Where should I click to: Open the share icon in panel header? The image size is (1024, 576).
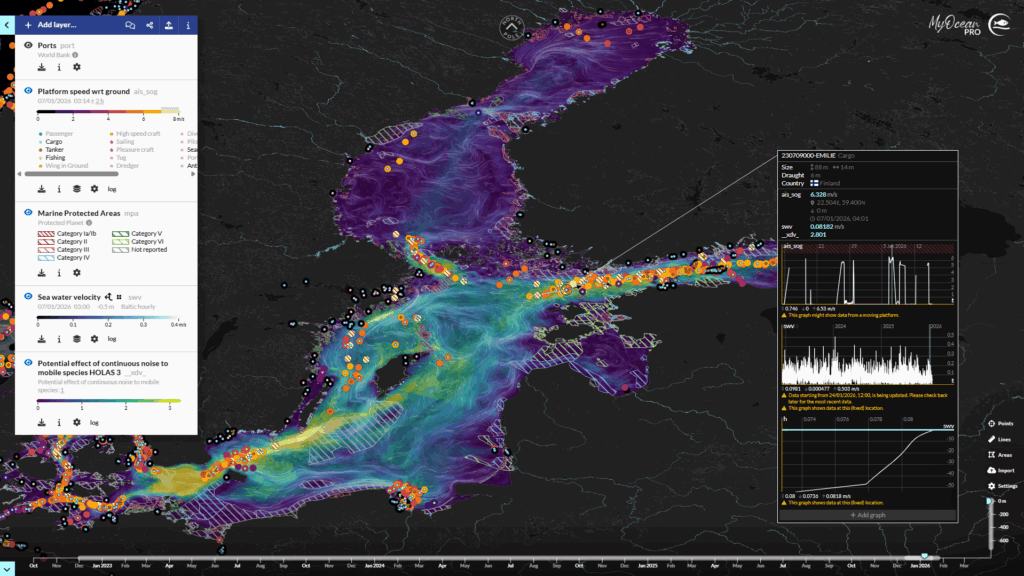(x=149, y=24)
